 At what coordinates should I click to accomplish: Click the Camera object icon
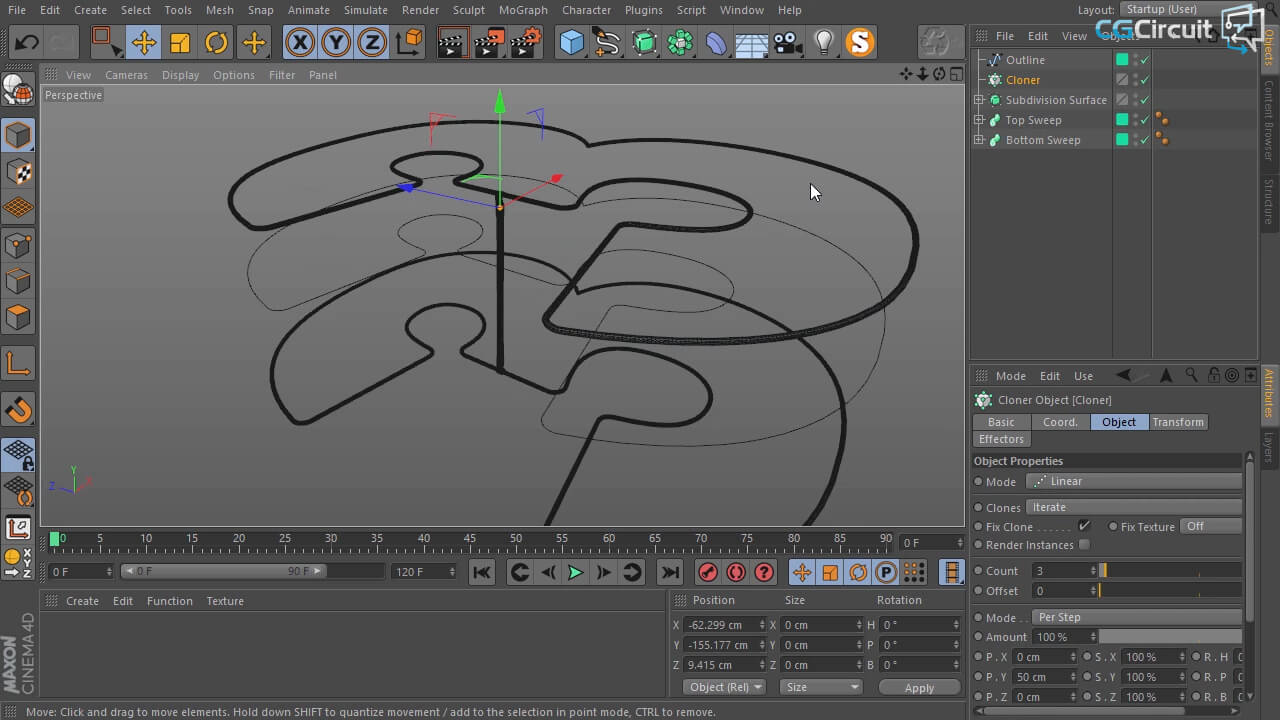click(x=787, y=42)
